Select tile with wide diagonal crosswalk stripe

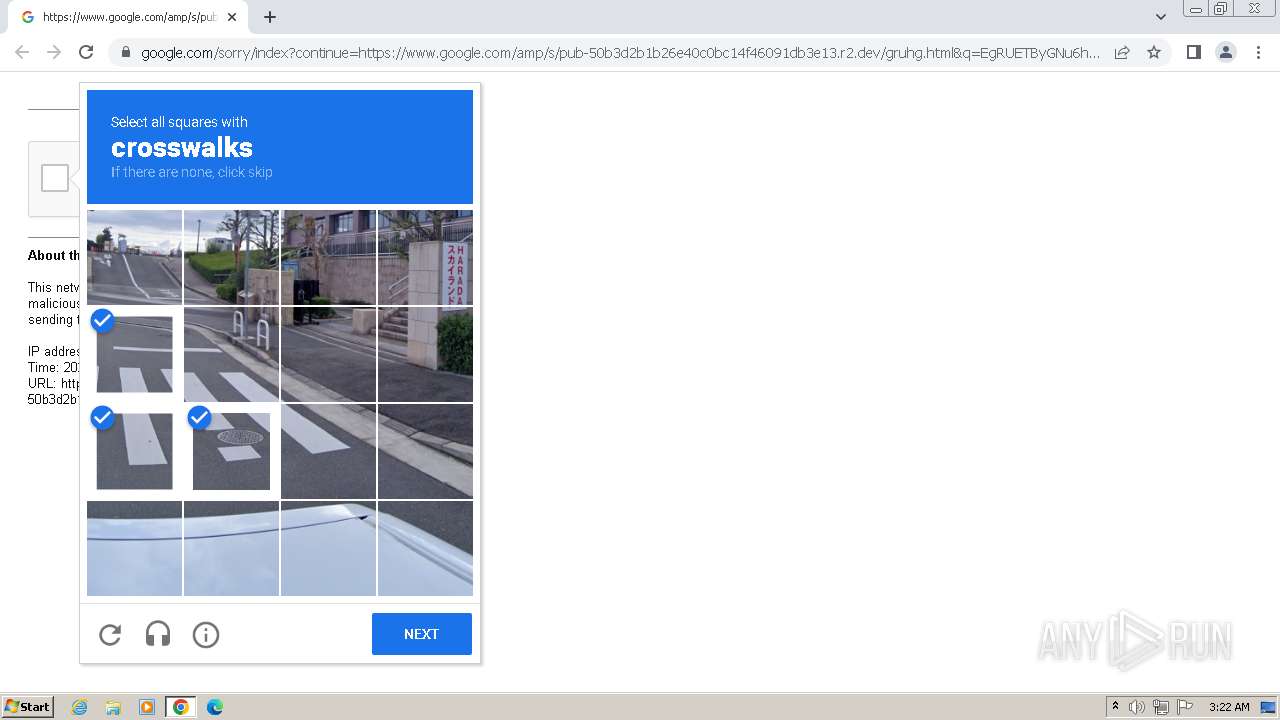[328, 451]
